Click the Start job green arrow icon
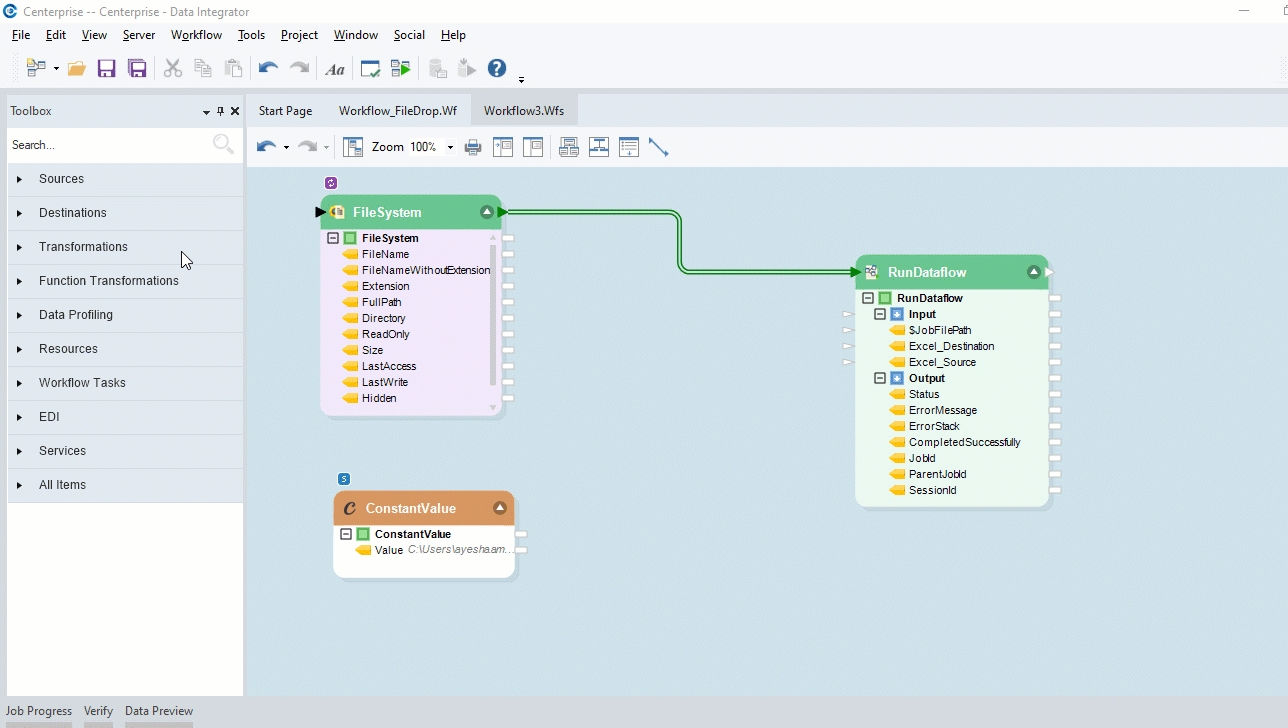 point(401,69)
